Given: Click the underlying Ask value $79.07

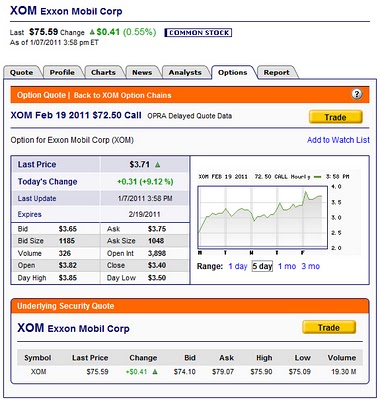Looking at the screenshot, I should (223, 372).
